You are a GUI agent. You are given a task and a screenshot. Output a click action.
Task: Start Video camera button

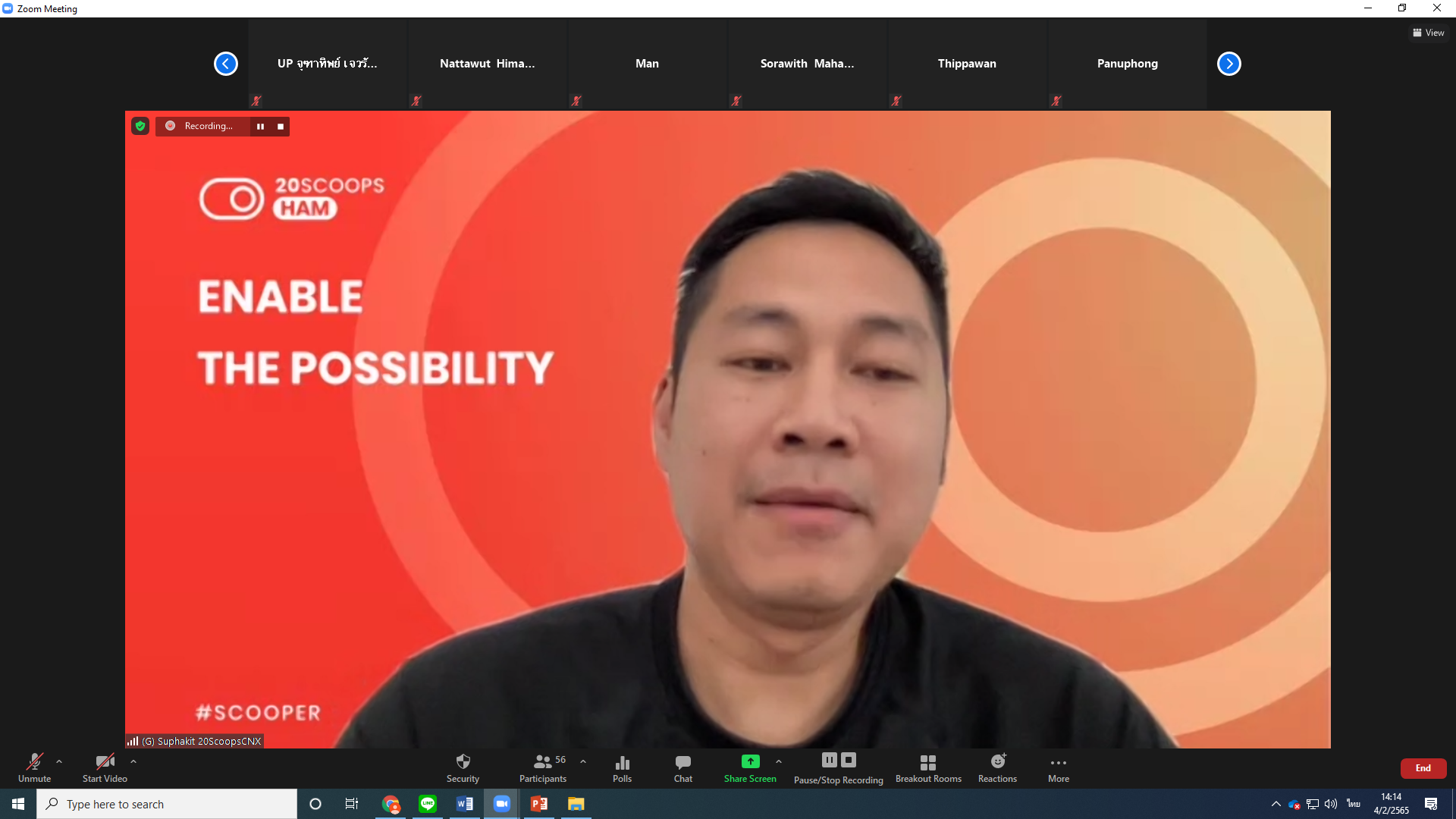coord(105,767)
